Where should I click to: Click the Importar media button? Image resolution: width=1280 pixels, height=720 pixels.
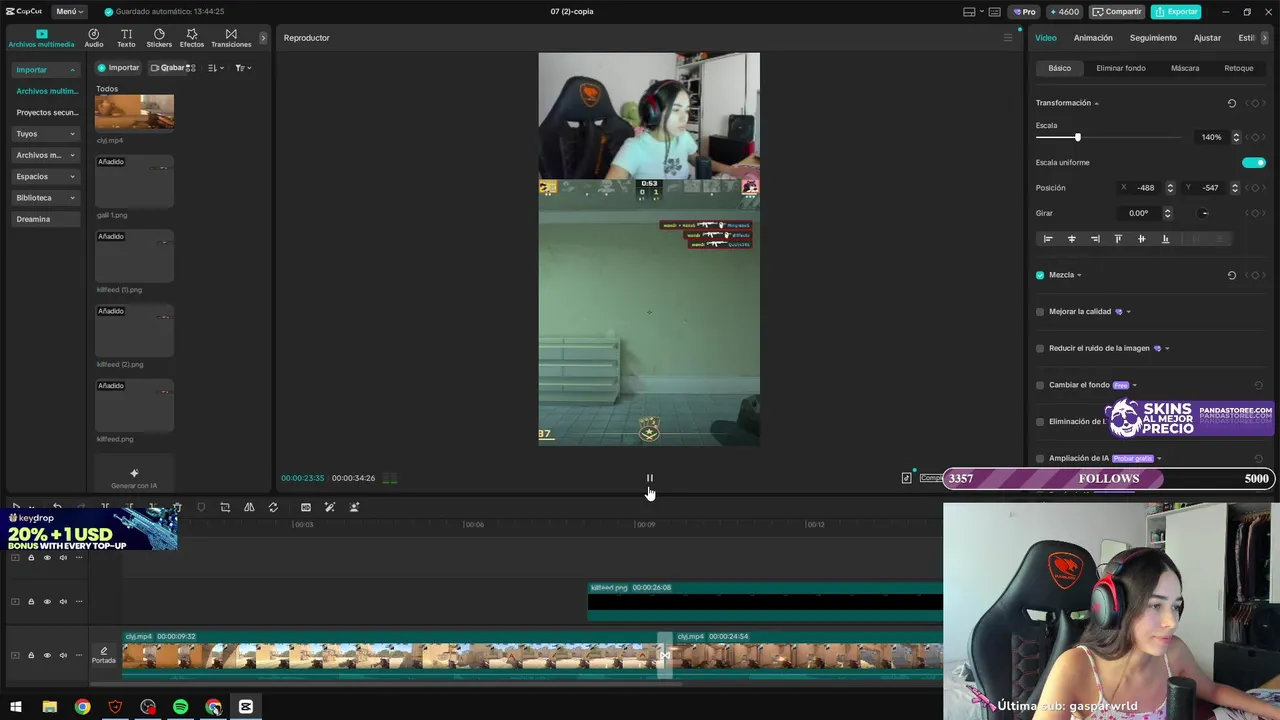118,68
